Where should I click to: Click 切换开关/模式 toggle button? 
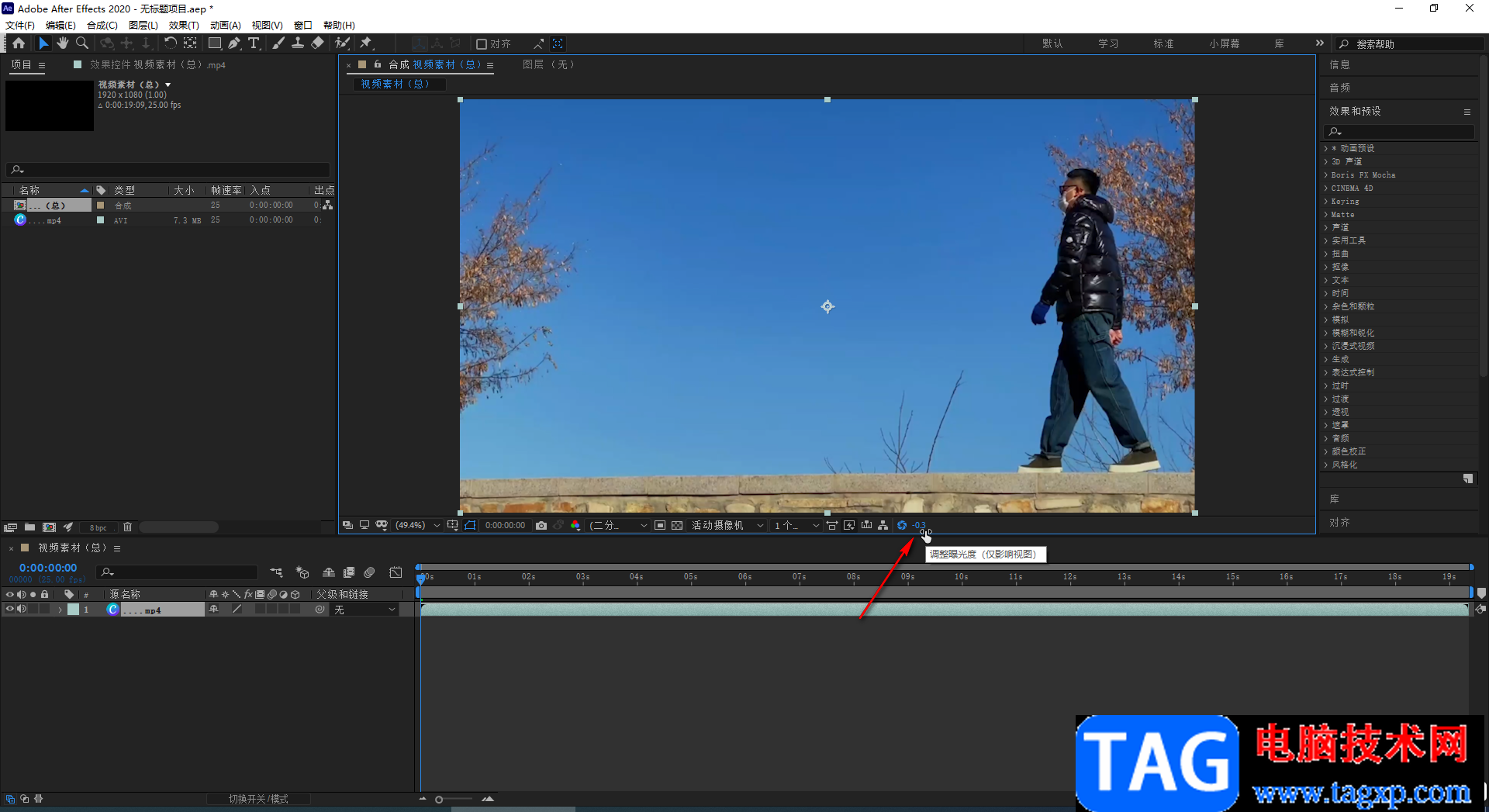pos(258,799)
